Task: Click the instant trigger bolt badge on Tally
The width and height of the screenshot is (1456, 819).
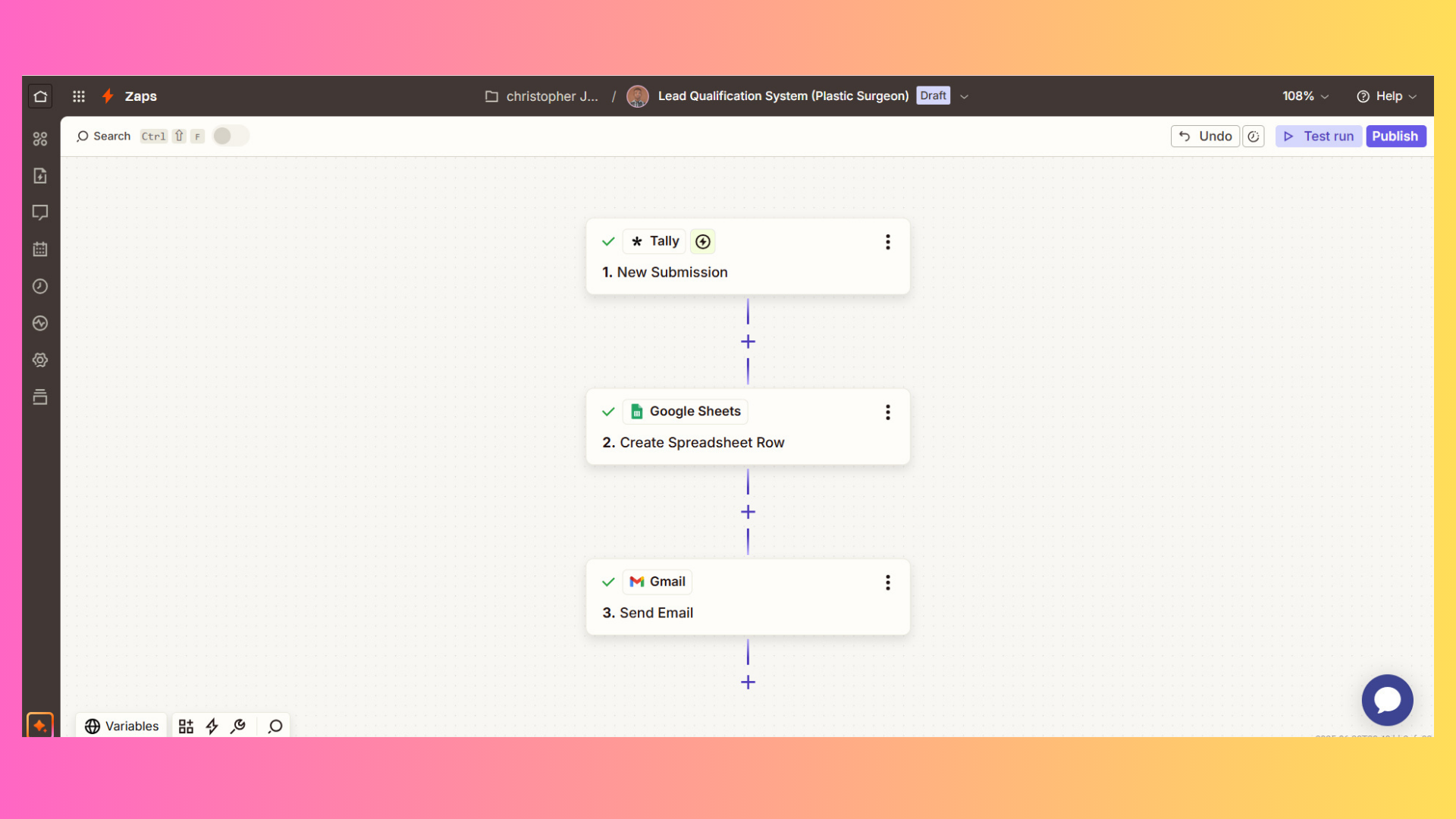Action: 703,241
